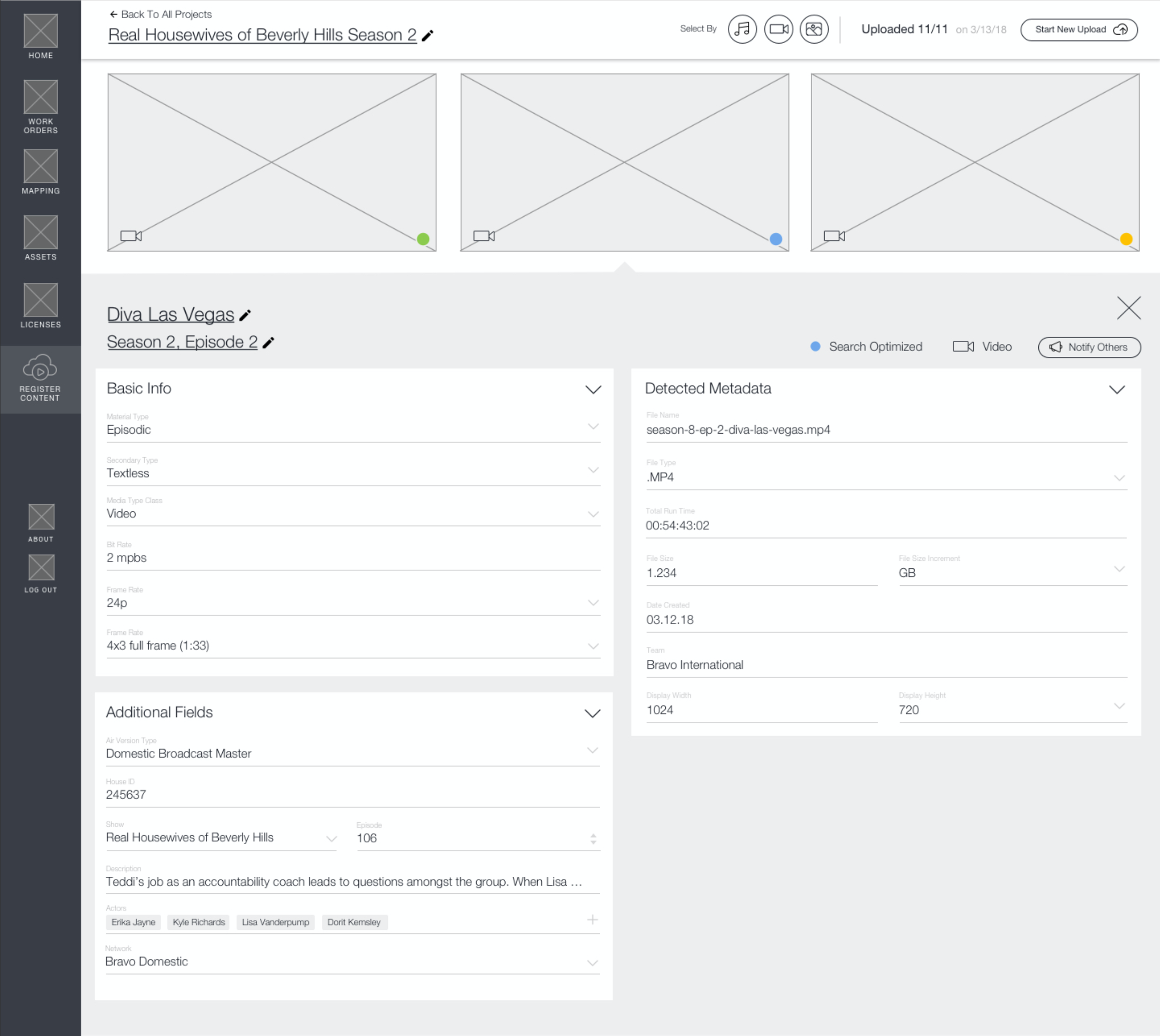Open Register Content in sidebar
This screenshot has height=1036, width=1160.
[40, 379]
